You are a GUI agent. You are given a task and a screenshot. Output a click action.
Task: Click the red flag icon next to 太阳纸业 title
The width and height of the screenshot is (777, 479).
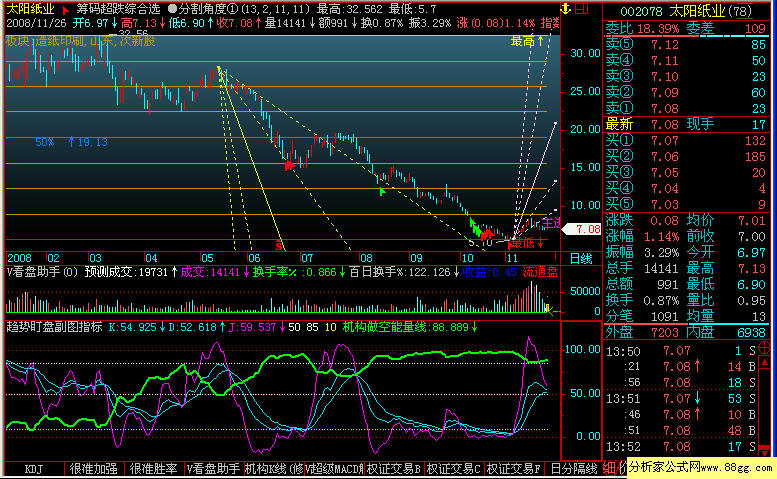click(x=65, y=9)
